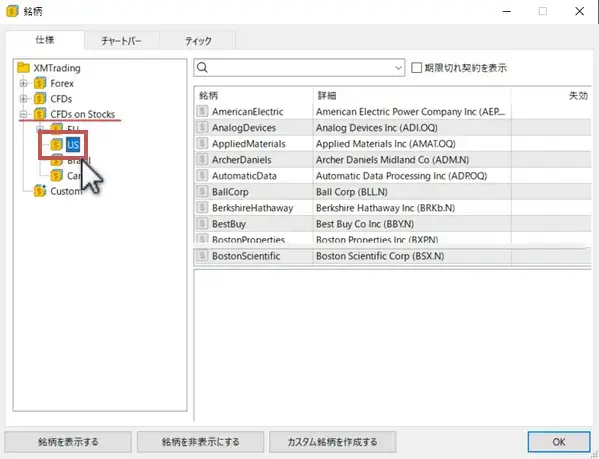Select the Forex tree item
Viewport: 599px width, 459px height.
(62, 83)
